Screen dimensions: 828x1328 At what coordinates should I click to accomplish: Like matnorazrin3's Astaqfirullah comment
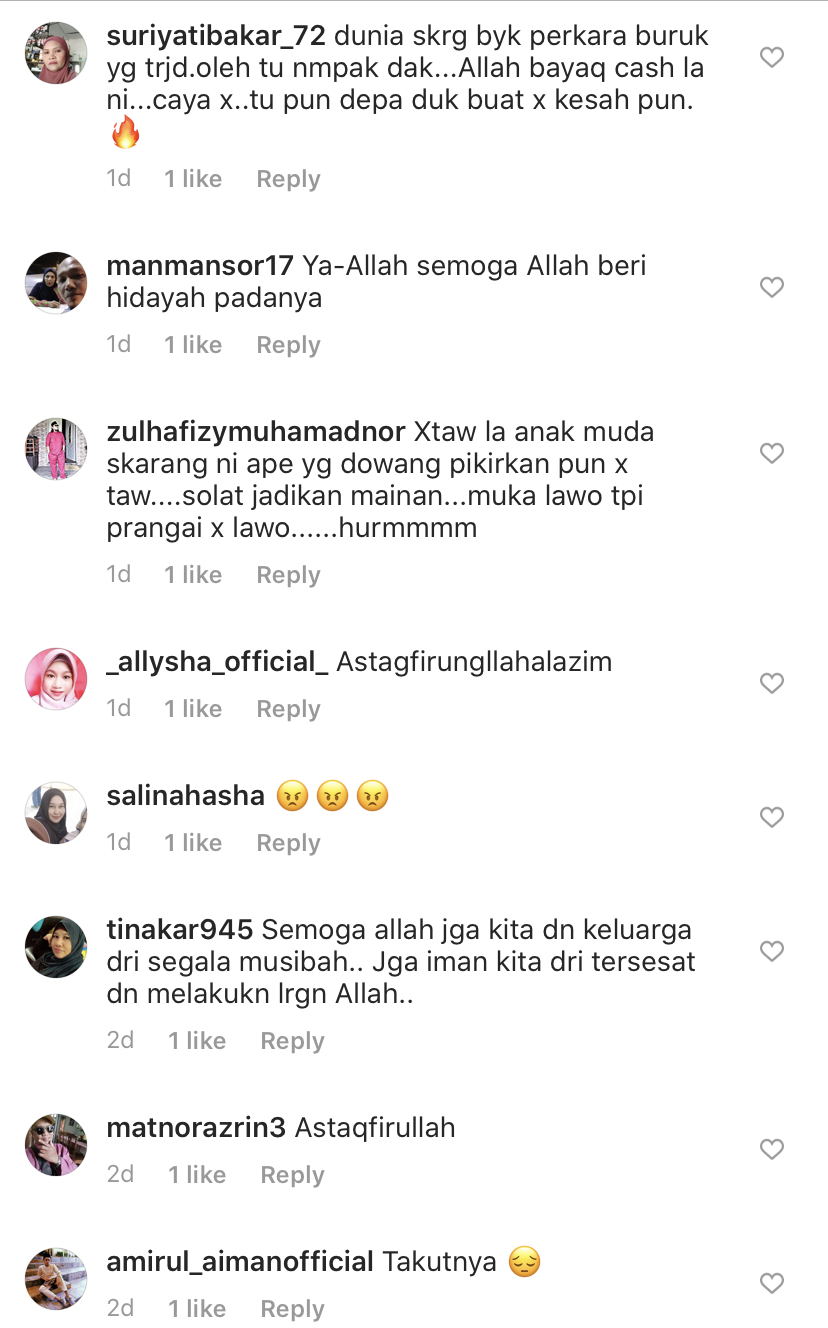(x=771, y=1150)
